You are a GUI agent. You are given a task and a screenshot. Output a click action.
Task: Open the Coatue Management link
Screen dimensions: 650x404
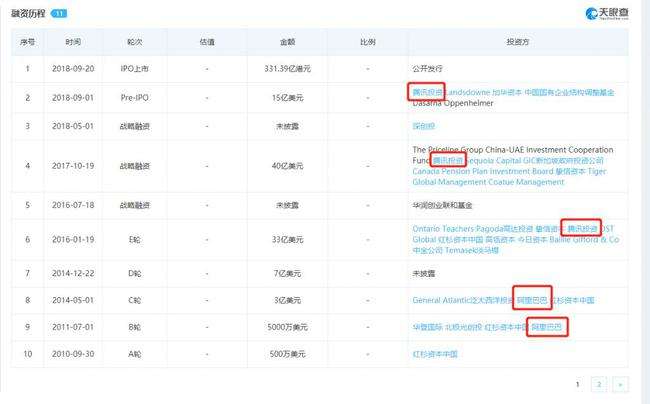click(x=526, y=182)
